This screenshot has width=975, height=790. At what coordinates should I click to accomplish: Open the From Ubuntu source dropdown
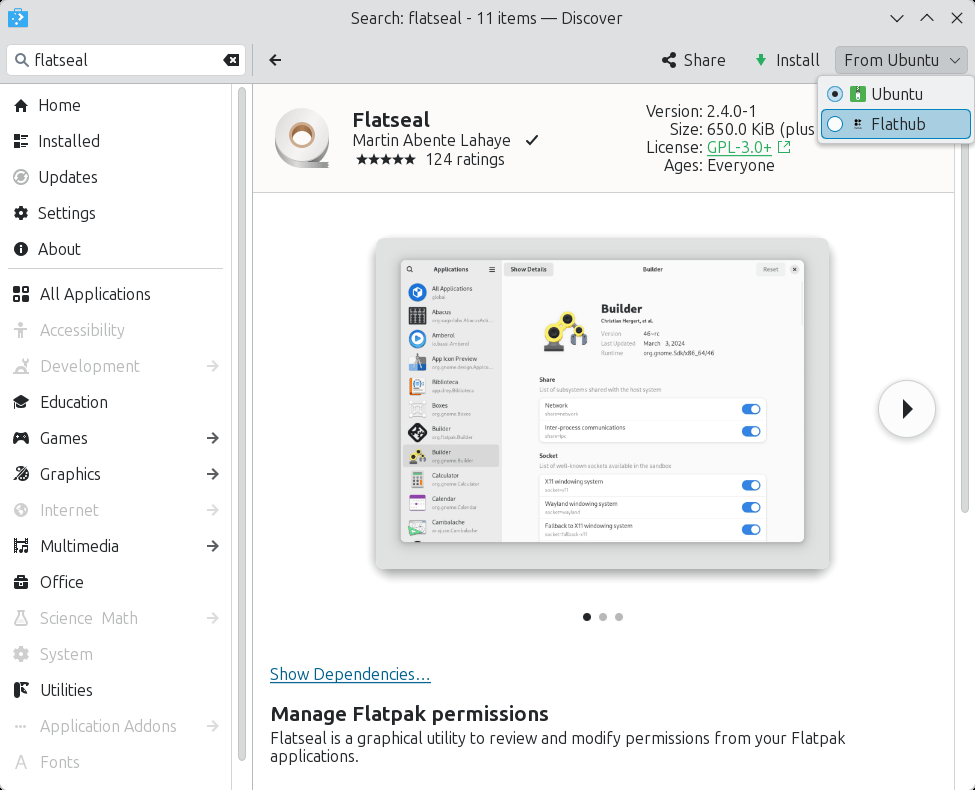pos(902,60)
